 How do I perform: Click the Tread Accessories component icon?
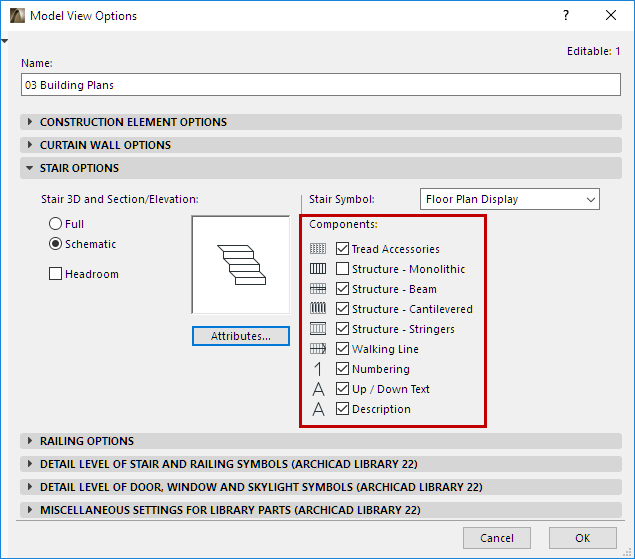[318, 249]
